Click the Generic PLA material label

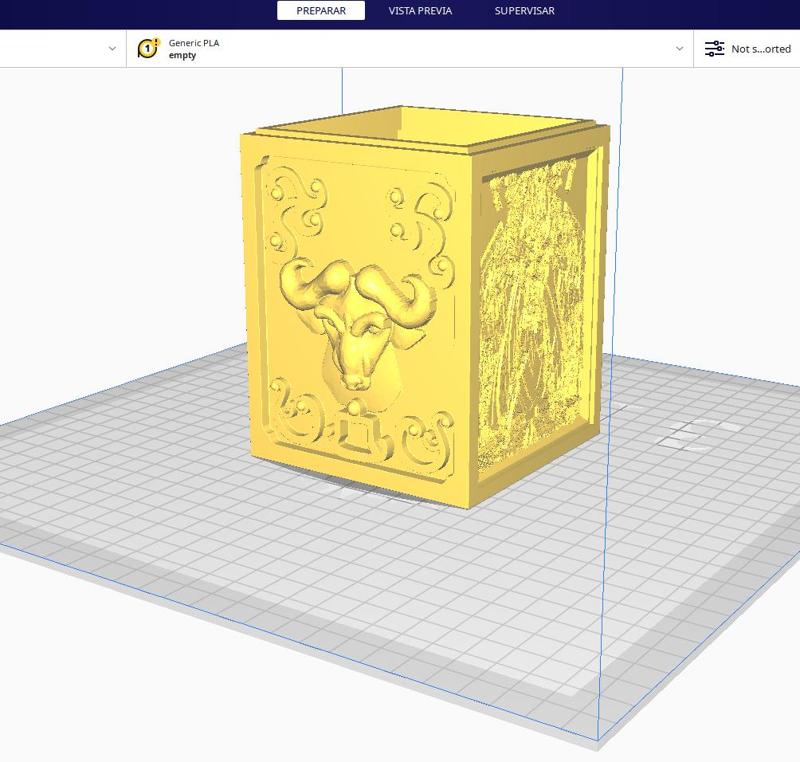[x=194, y=43]
